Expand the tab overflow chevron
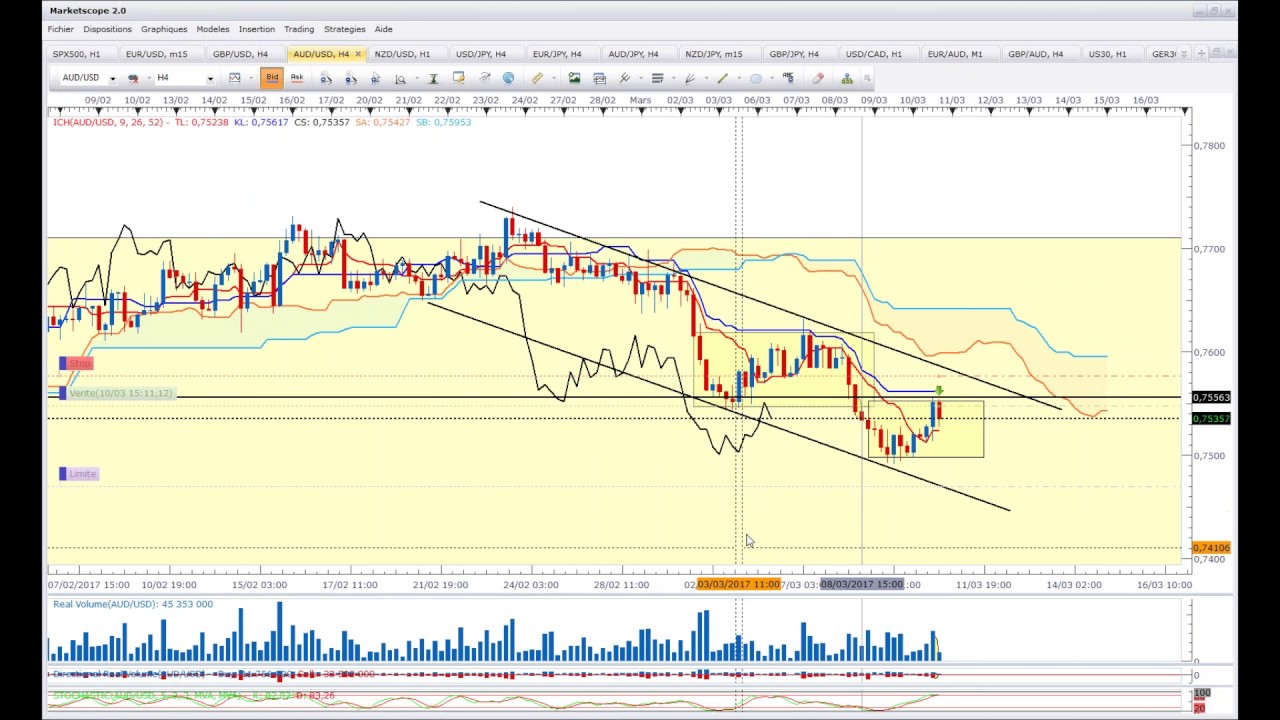The image size is (1280, 720). click(1185, 54)
